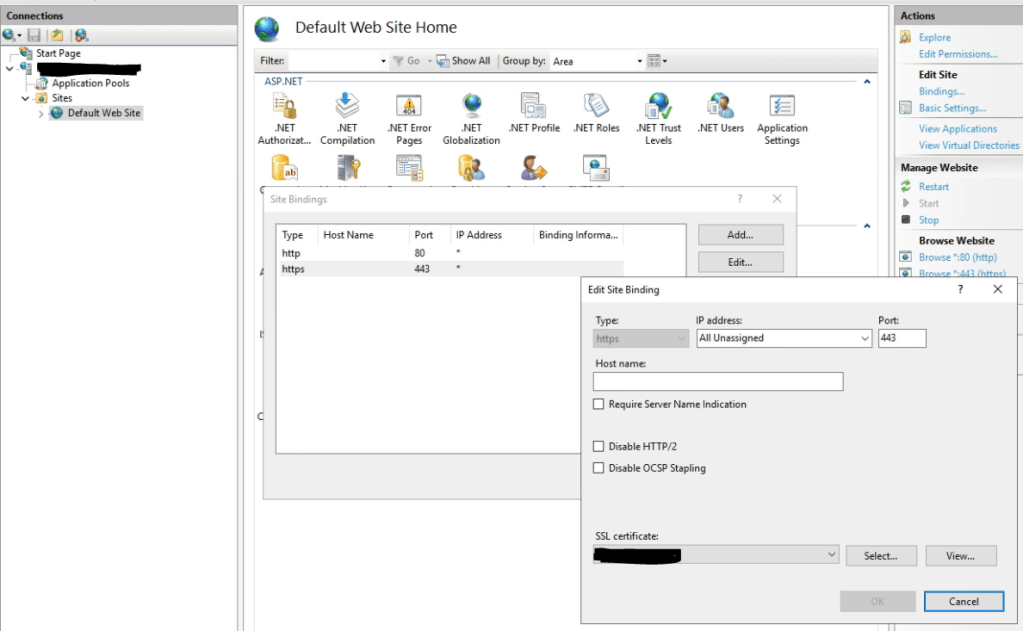Open the Application Settings icon
Viewport: 1023px width, 631px height.
tap(782, 107)
